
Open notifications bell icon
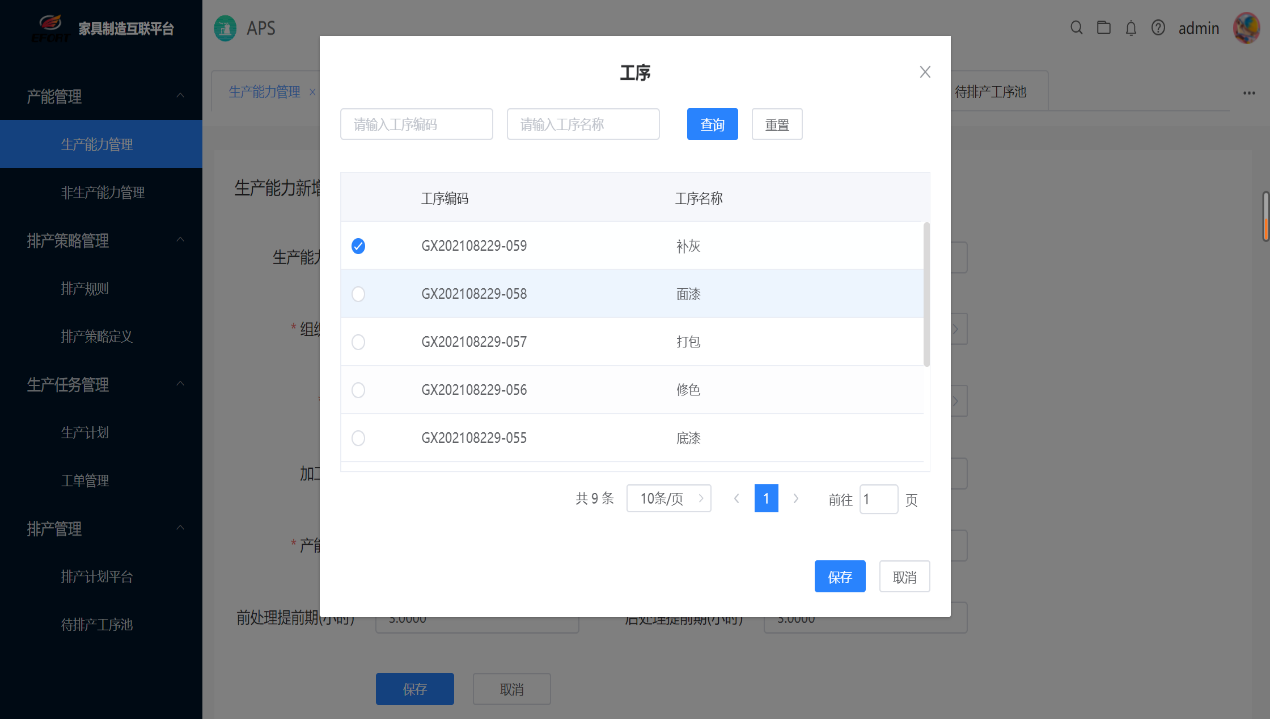[1131, 28]
